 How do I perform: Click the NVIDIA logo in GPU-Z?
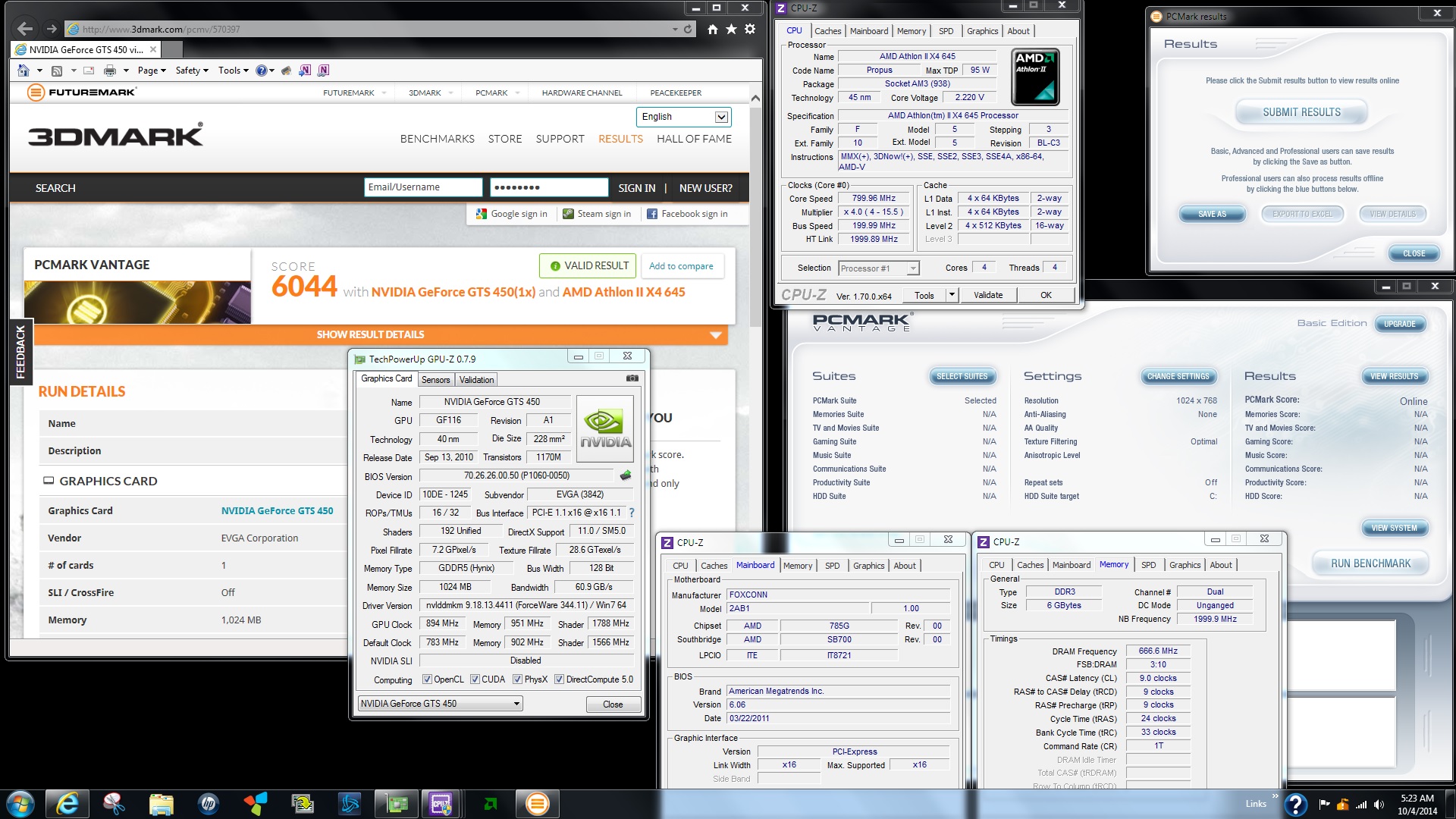tap(605, 429)
